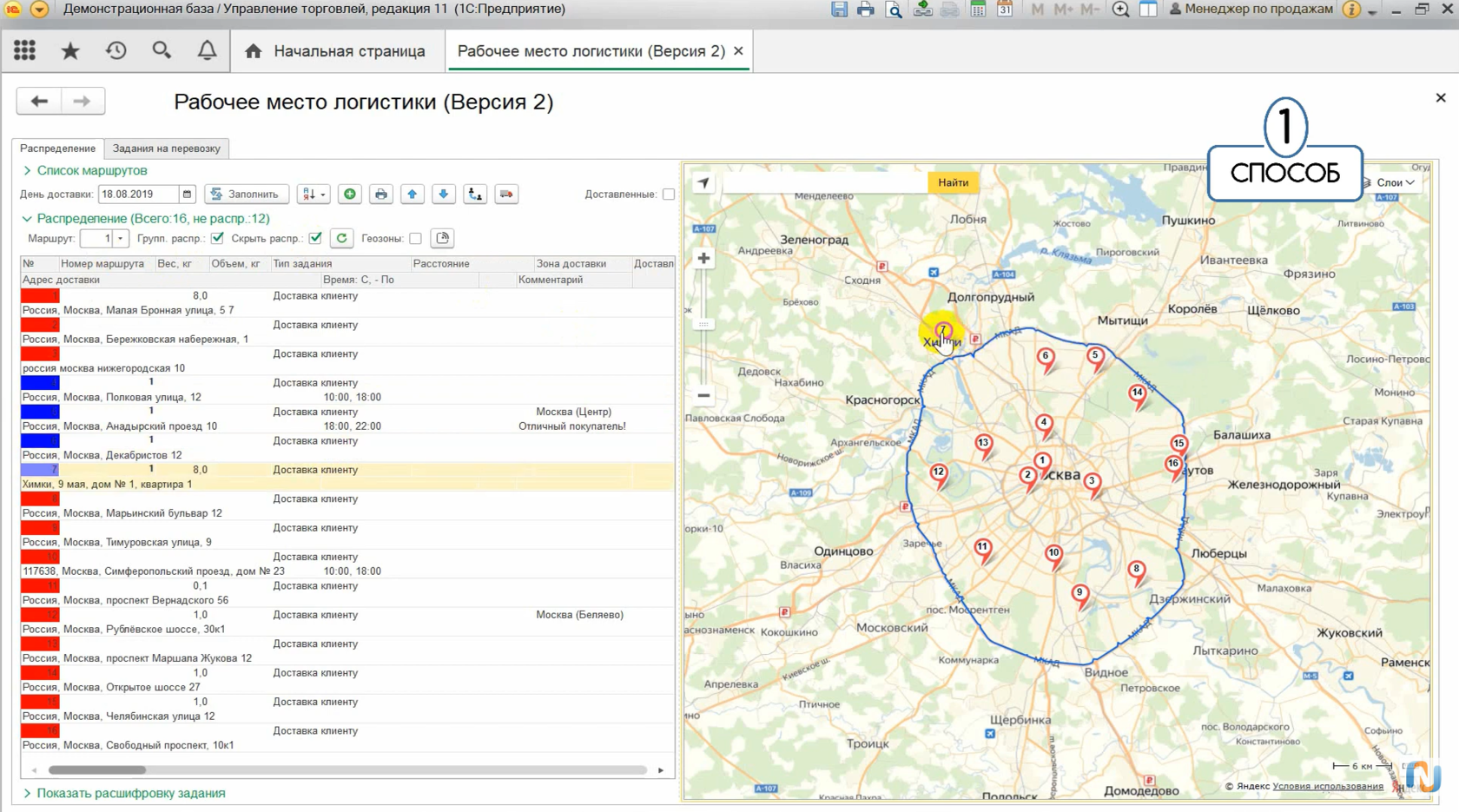Click the route points icon button
1459x812 pixels.
pos(475,195)
